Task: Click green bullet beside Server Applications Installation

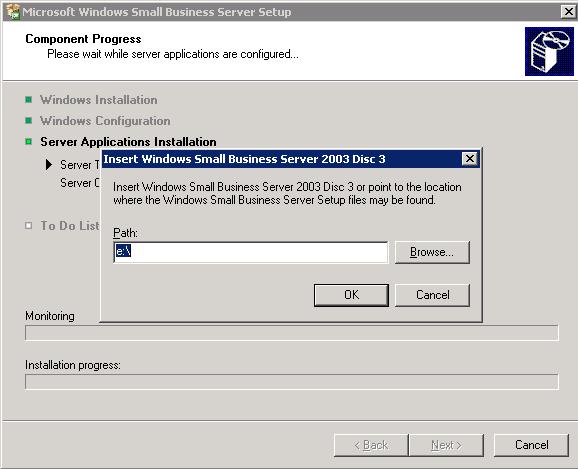Action: pyautogui.click(x=28, y=142)
